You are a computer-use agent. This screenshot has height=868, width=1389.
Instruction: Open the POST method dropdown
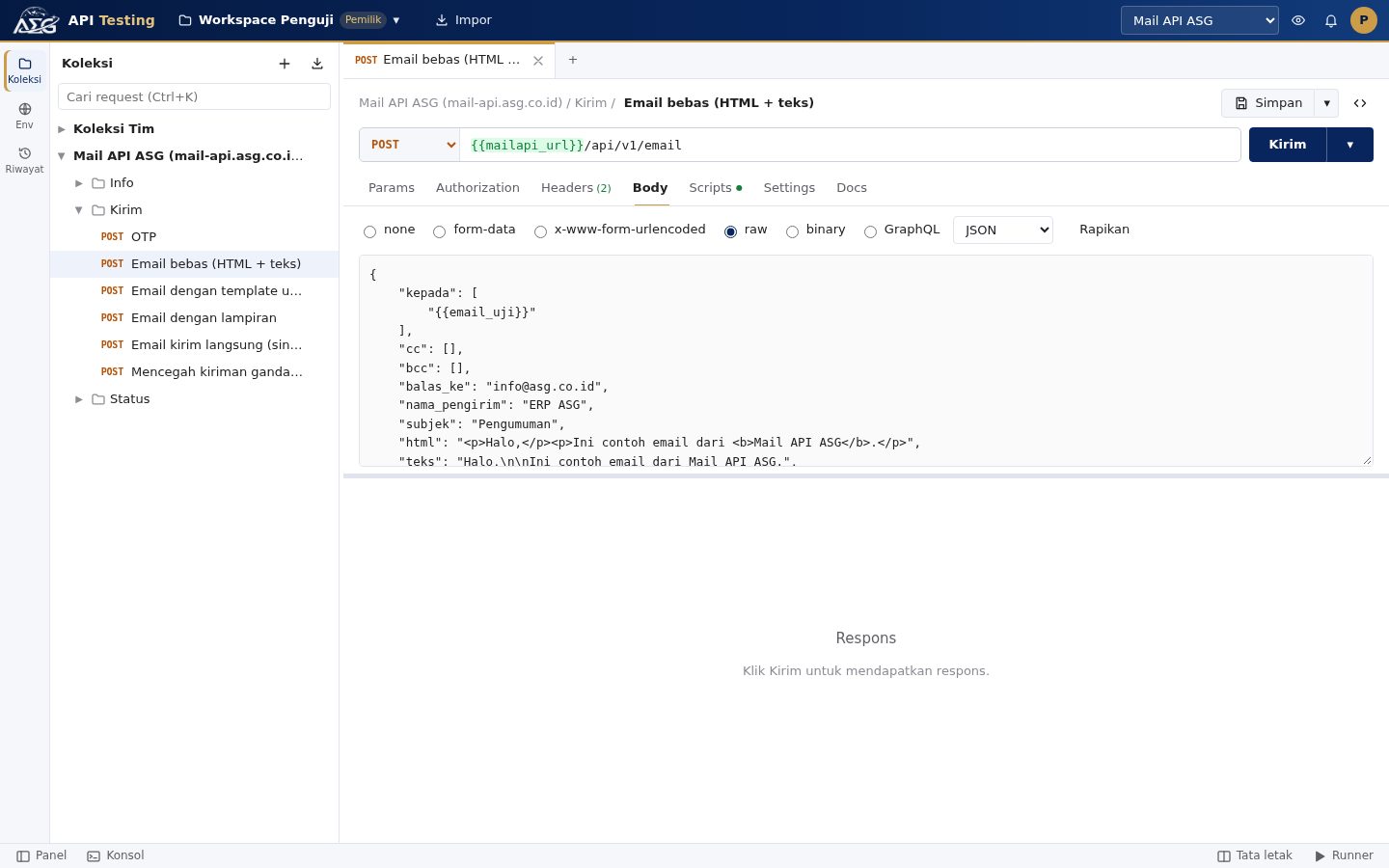tap(410, 145)
